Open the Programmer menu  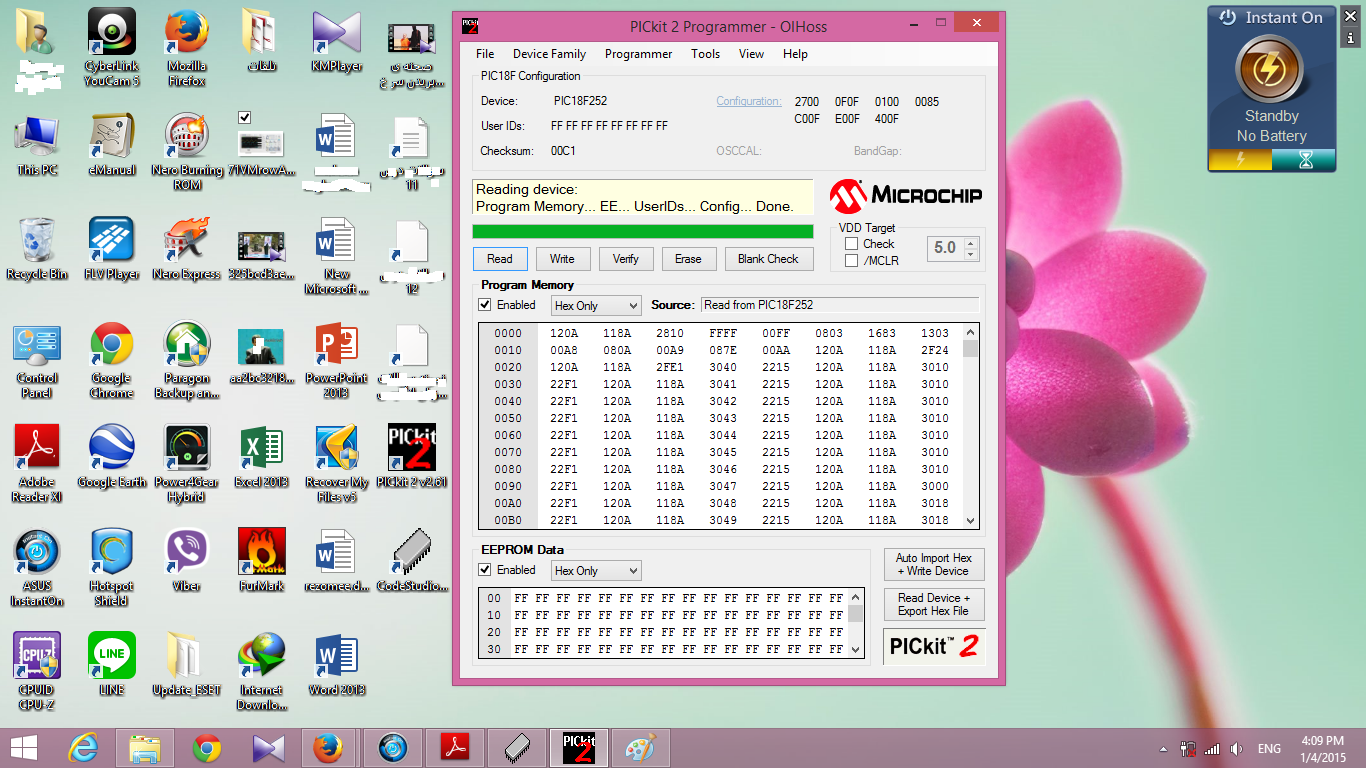pos(638,54)
